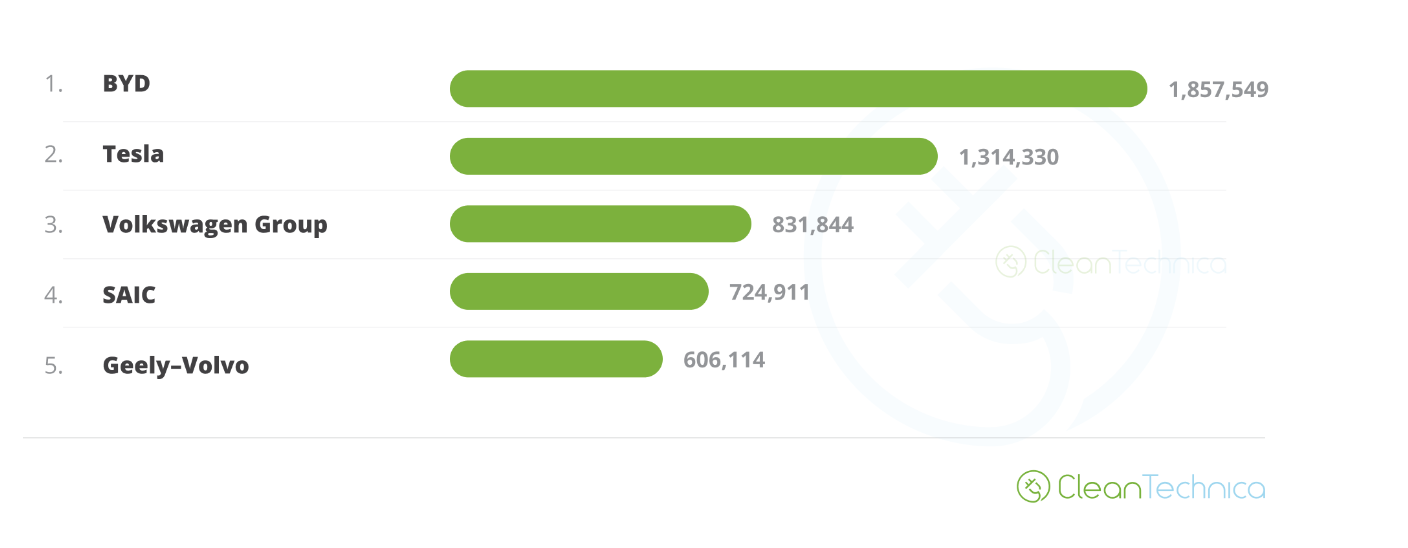This screenshot has width=1408, height=548.
Task: Select the Tesla brand label
Action: pyautogui.click(x=133, y=154)
